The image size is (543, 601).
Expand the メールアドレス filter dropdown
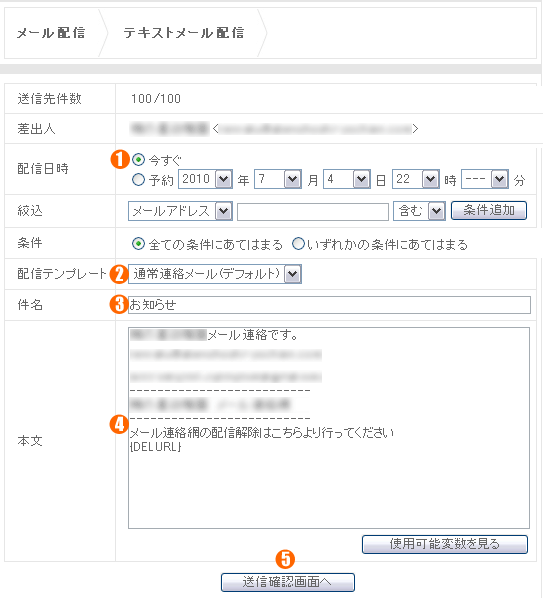(x=180, y=211)
